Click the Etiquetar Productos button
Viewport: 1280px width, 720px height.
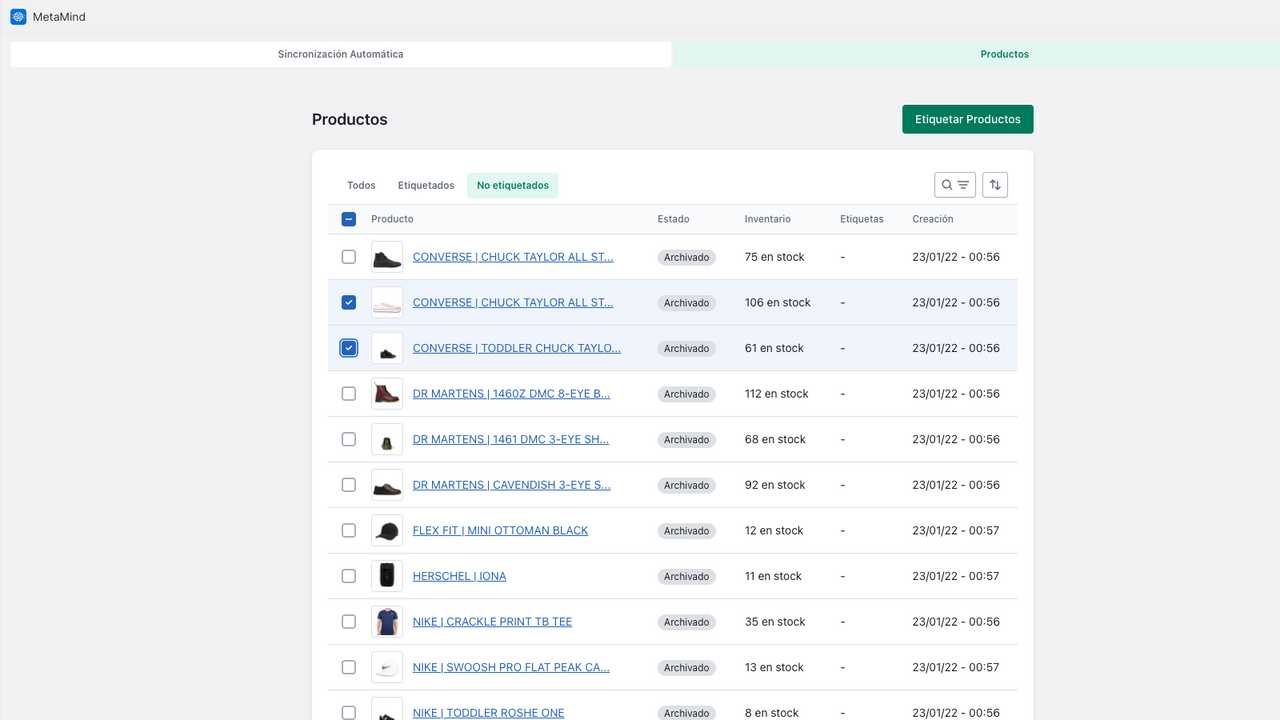click(968, 119)
